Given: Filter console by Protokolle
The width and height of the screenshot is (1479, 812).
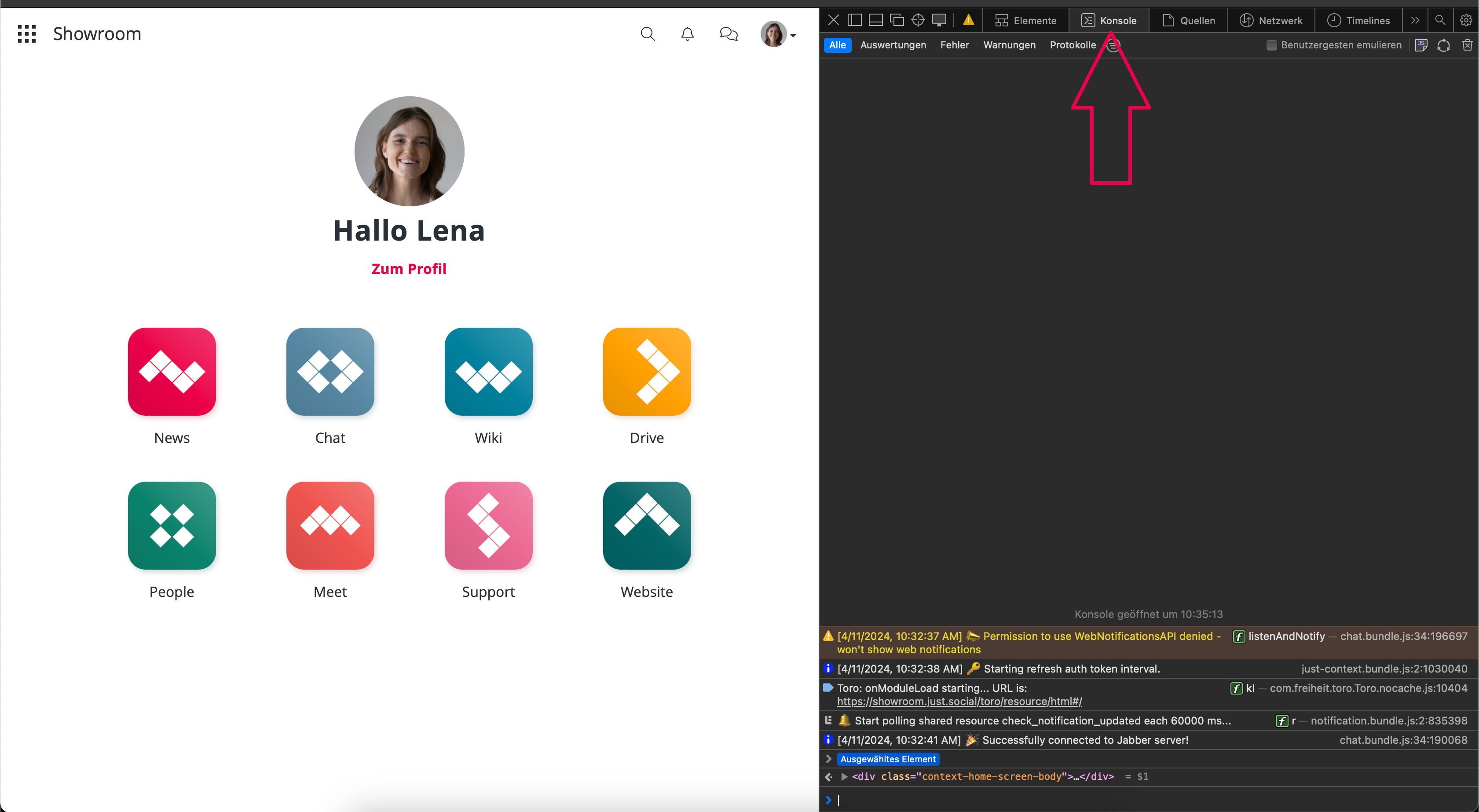Looking at the screenshot, I should coord(1073,45).
